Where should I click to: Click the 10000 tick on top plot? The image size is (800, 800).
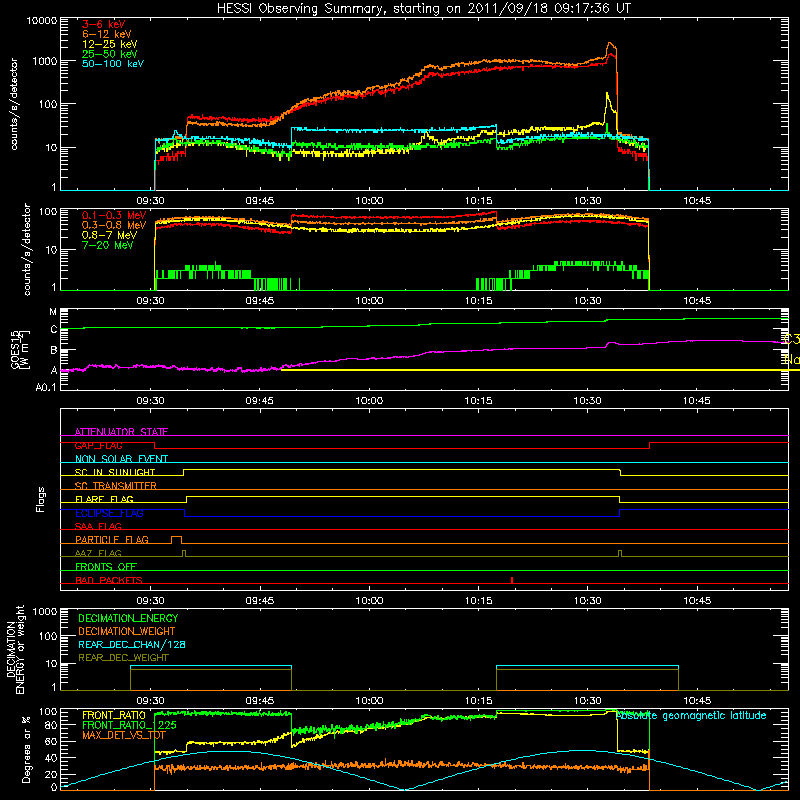pos(42,20)
